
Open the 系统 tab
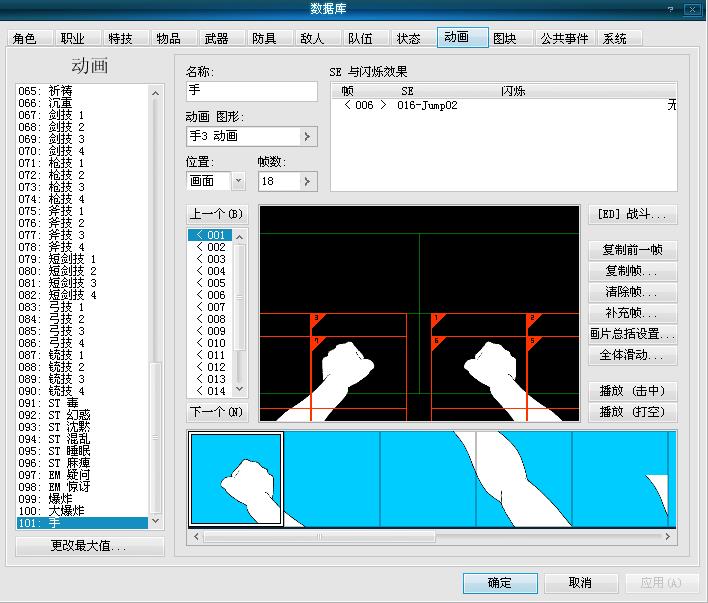coord(620,38)
